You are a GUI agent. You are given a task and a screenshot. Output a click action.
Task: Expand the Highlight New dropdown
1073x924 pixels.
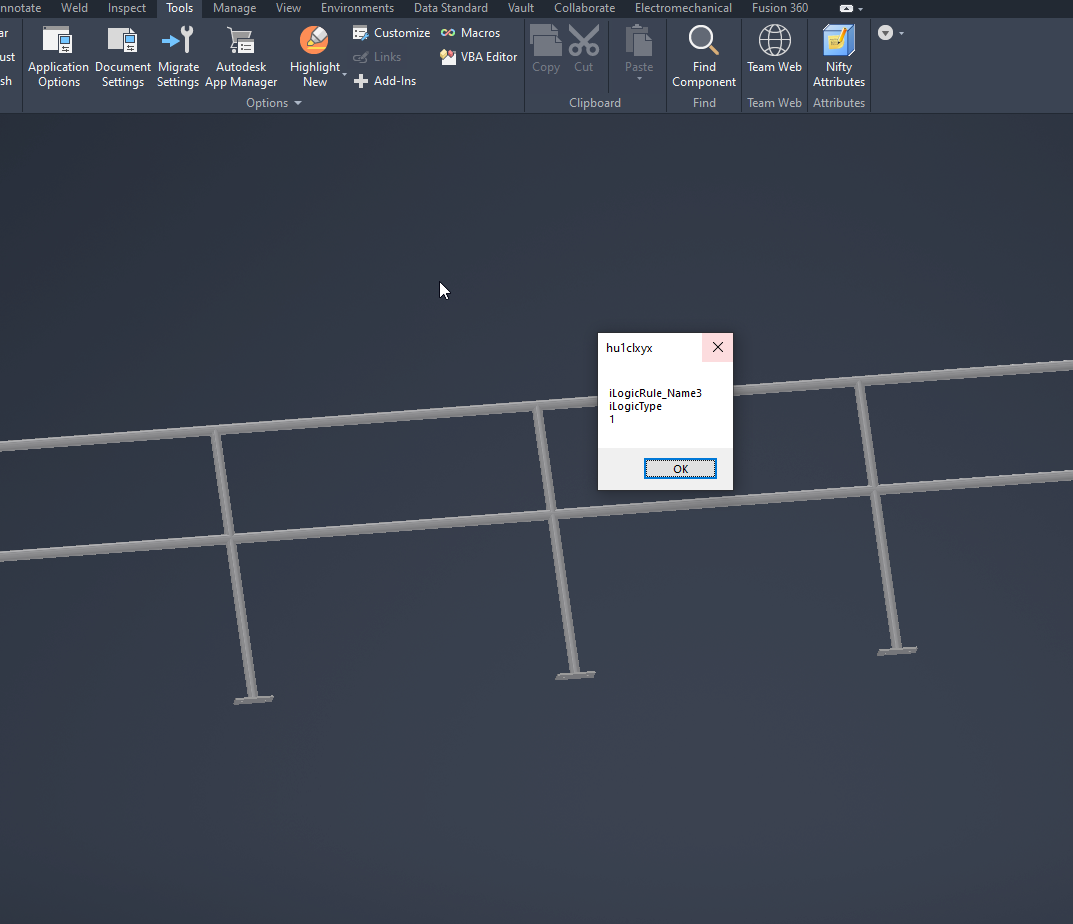point(343,74)
